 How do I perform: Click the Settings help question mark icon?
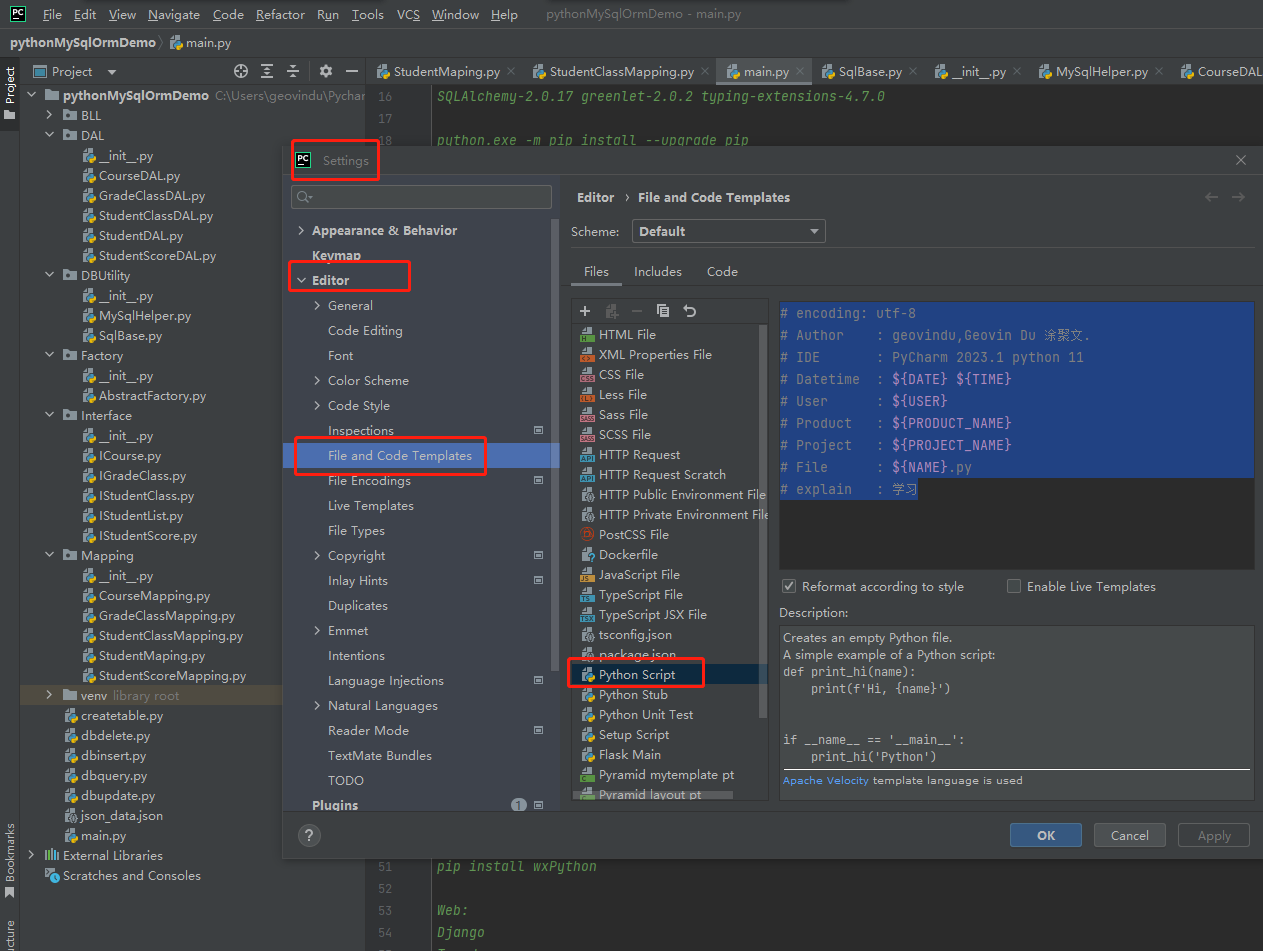[x=309, y=835]
